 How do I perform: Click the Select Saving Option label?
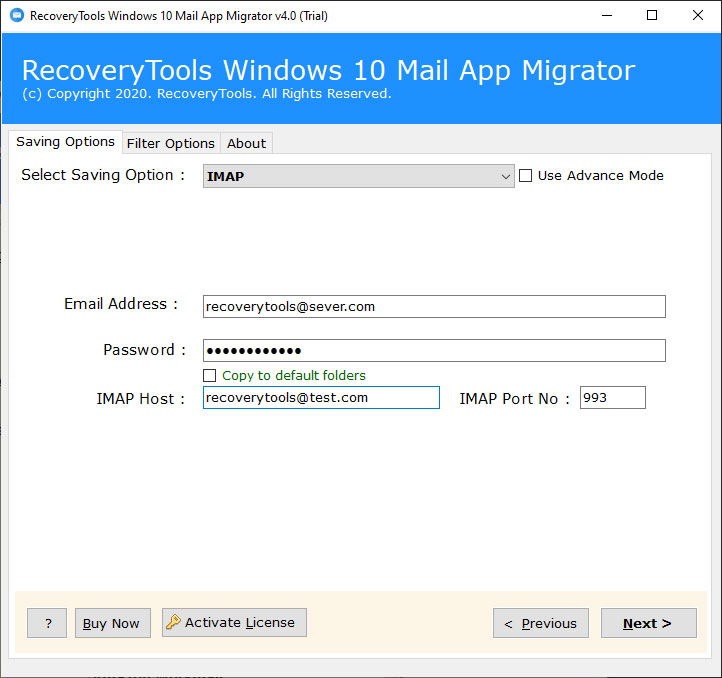[103, 175]
